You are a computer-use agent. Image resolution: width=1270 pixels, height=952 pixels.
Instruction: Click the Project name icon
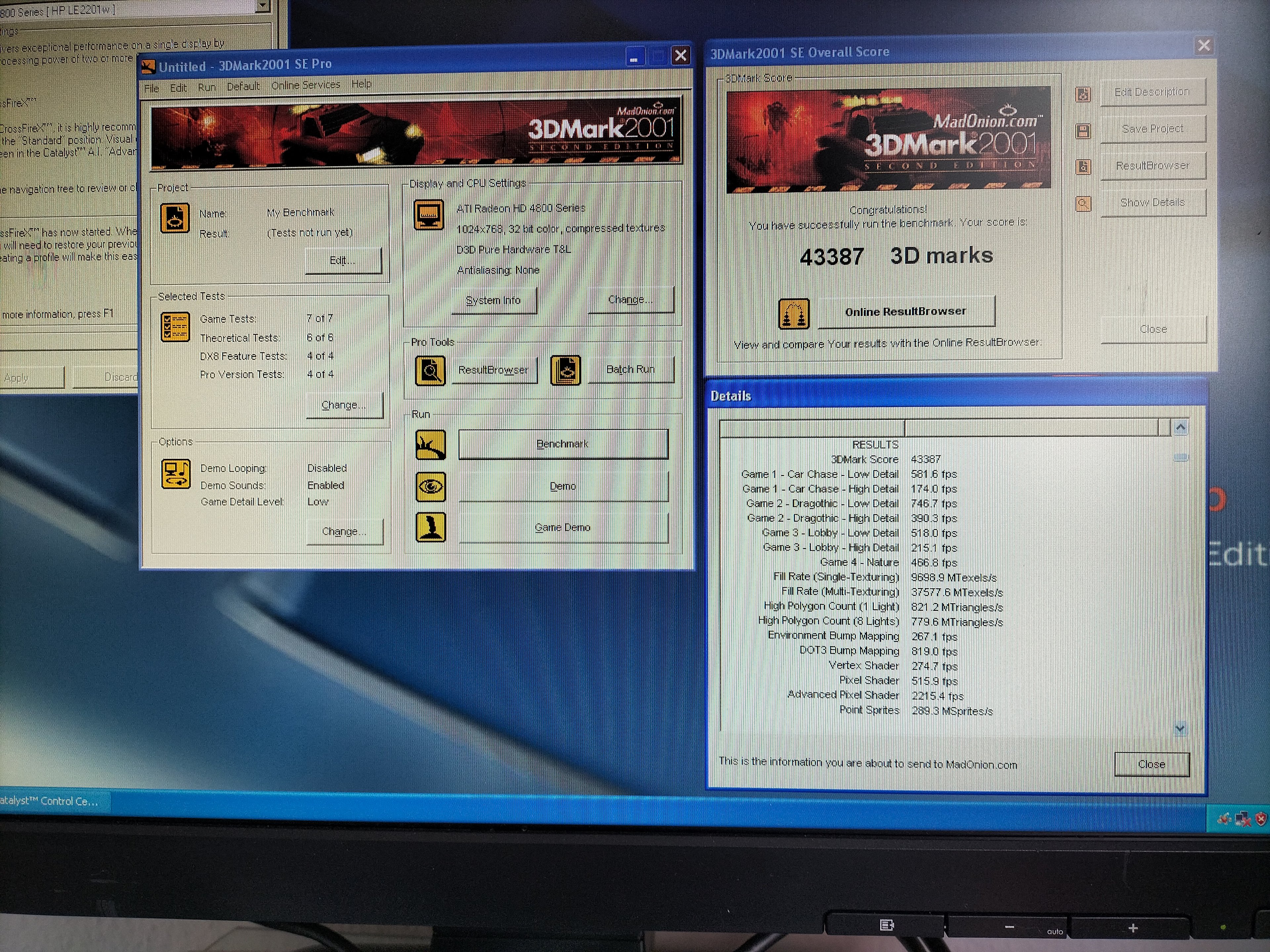(175, 218)
